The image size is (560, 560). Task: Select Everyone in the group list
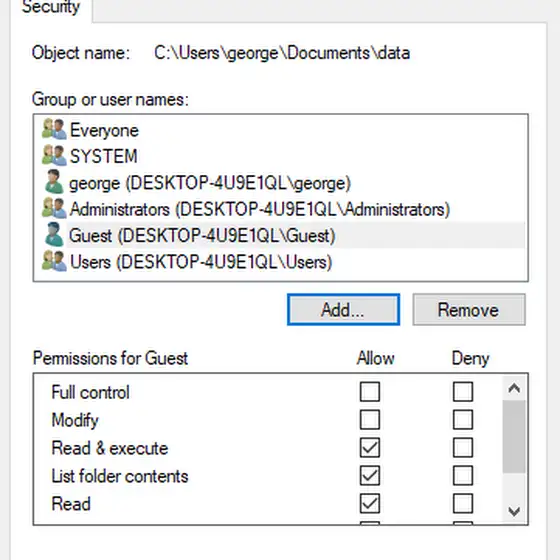(104, 130)
